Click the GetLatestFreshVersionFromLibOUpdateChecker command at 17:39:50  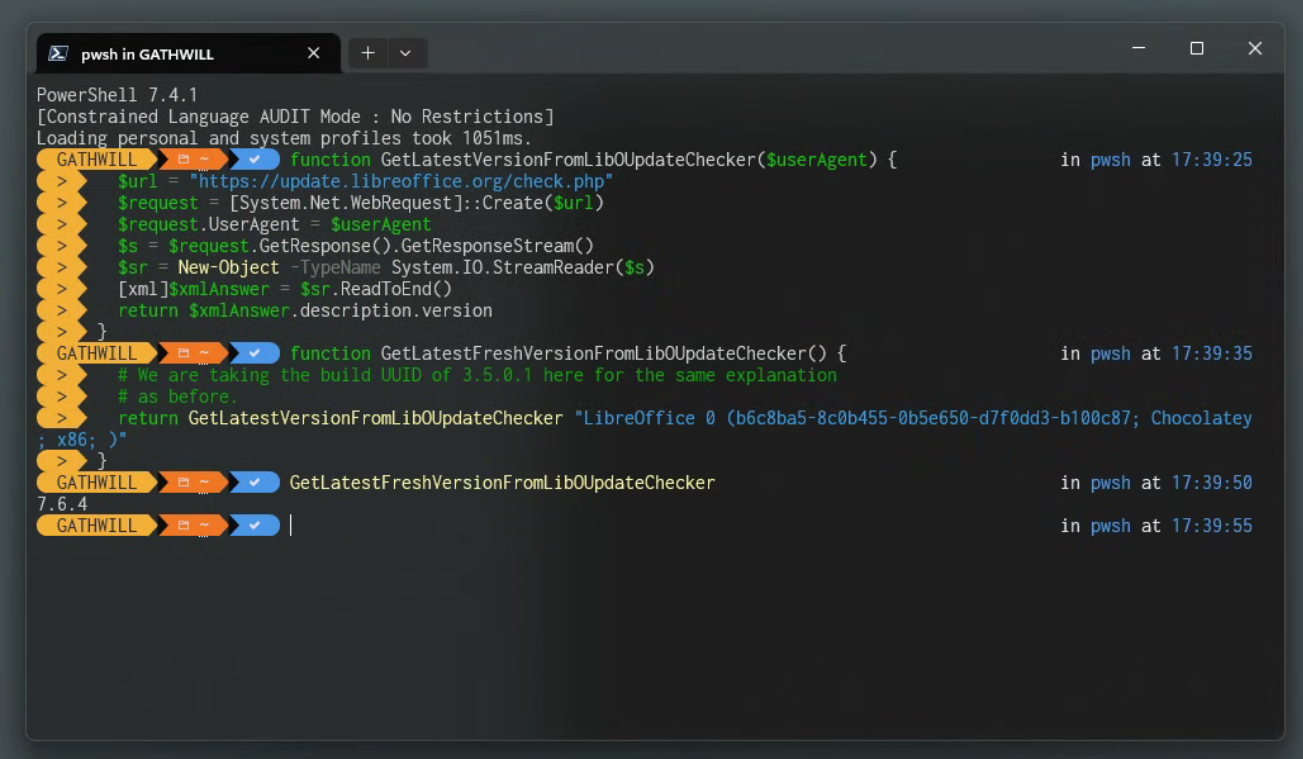coord(502,483)
